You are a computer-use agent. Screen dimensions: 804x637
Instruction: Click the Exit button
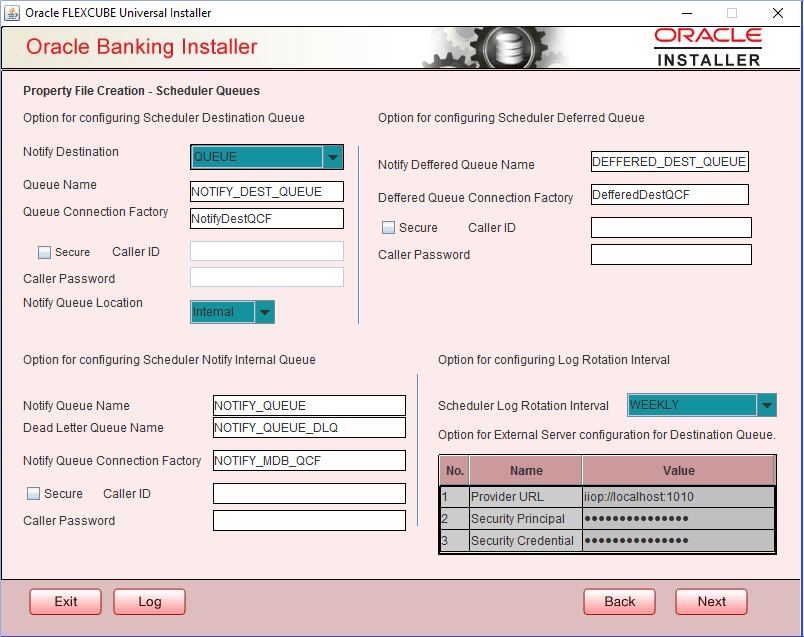click(65, 601)
